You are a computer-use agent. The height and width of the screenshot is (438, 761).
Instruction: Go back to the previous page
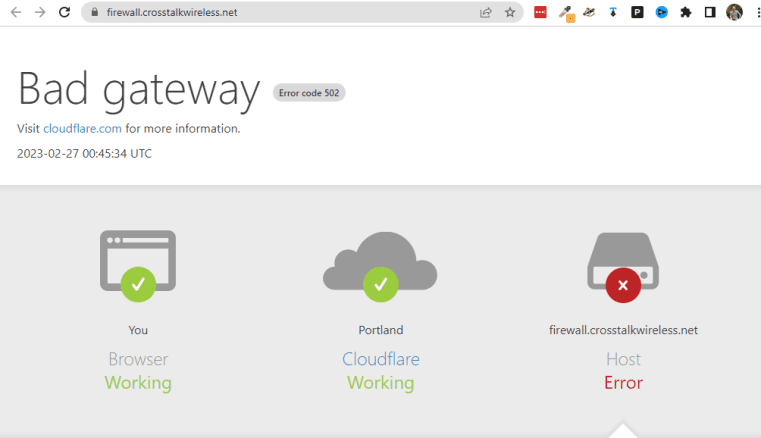point(16,12)
